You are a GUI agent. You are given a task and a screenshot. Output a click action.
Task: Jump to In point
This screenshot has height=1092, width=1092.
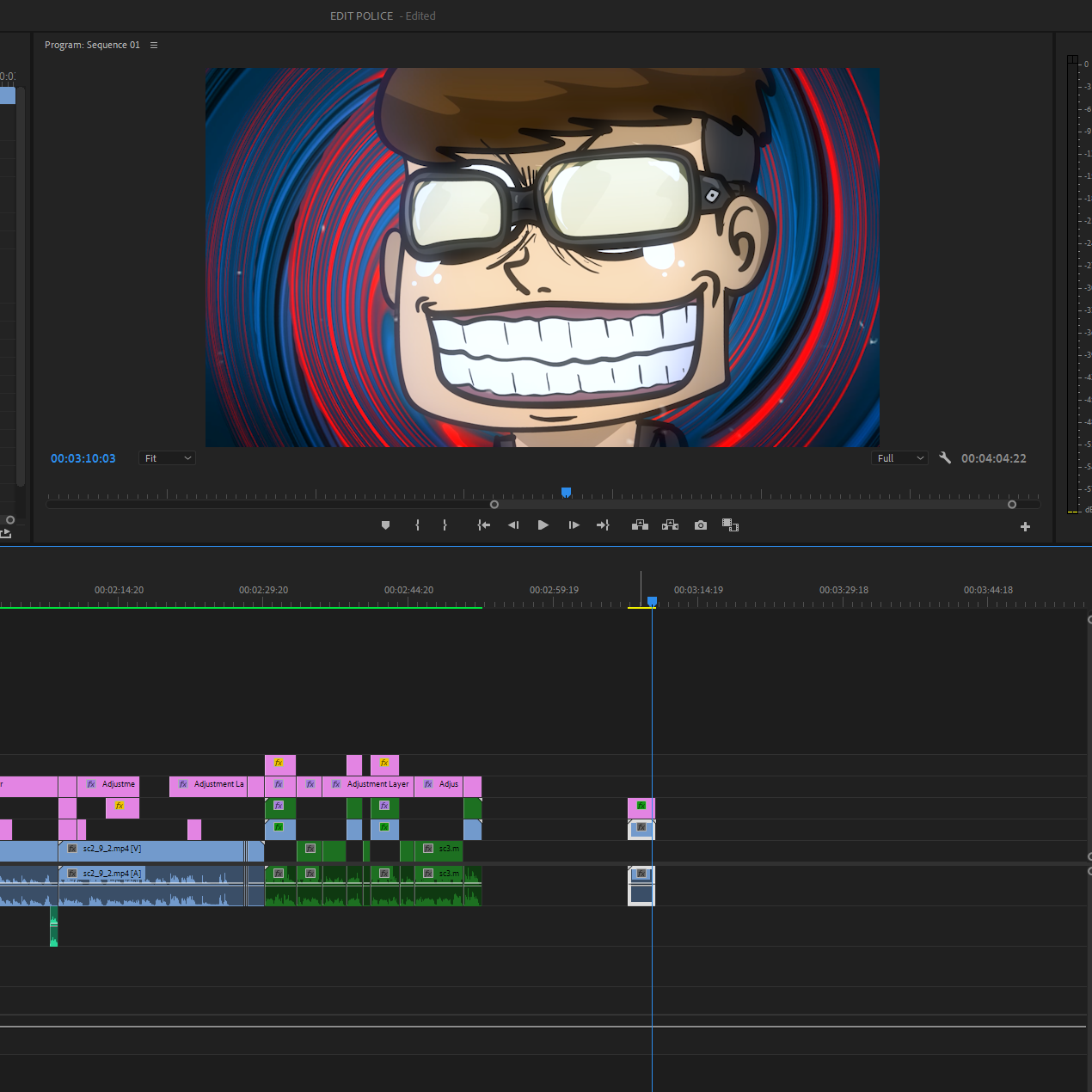click(x=484, y=525)
